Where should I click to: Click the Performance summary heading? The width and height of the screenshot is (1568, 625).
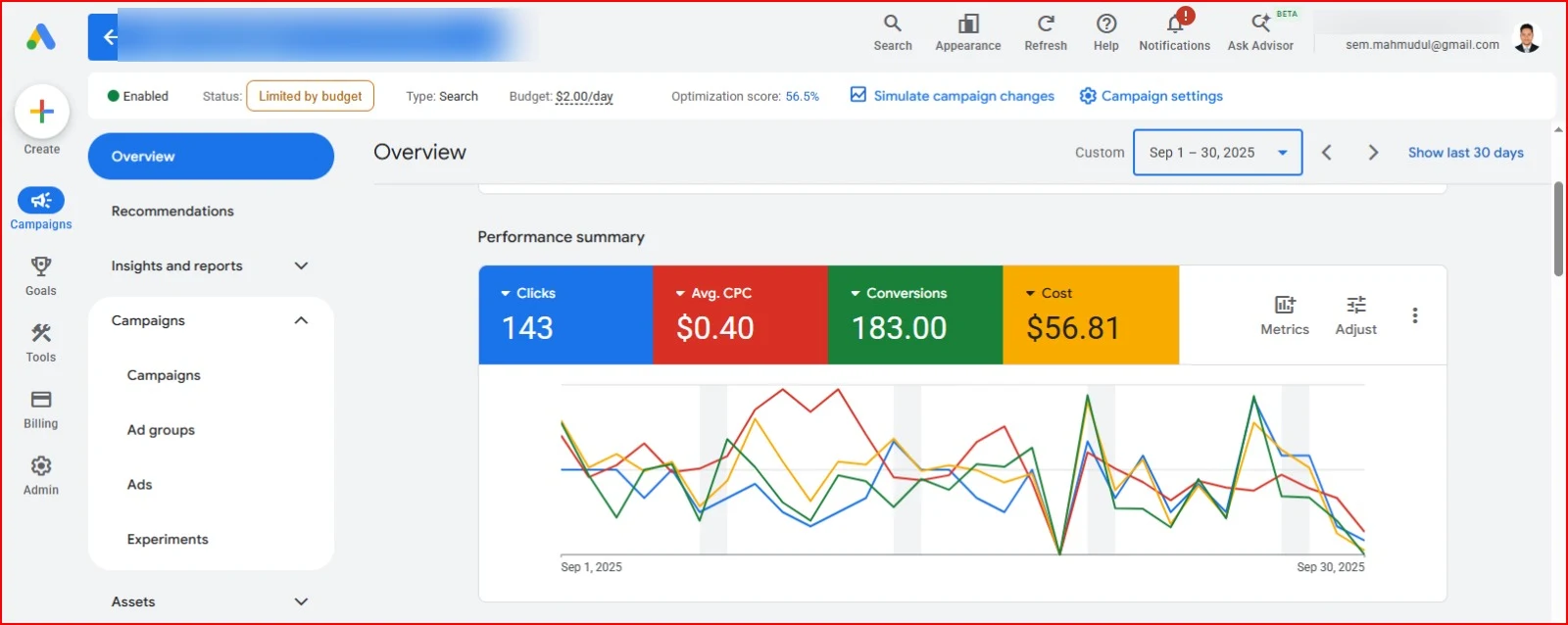(561, 237)
